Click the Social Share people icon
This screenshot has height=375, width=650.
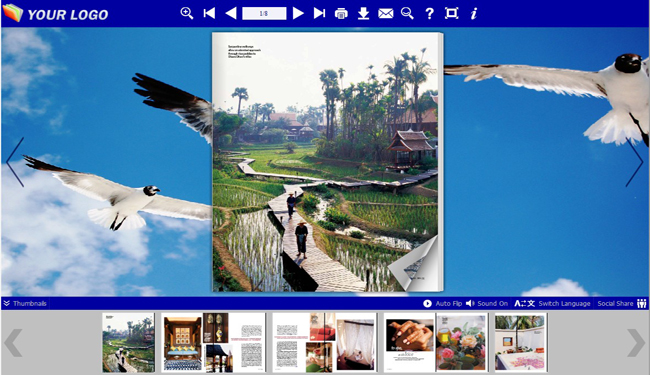tap(642, 303)
